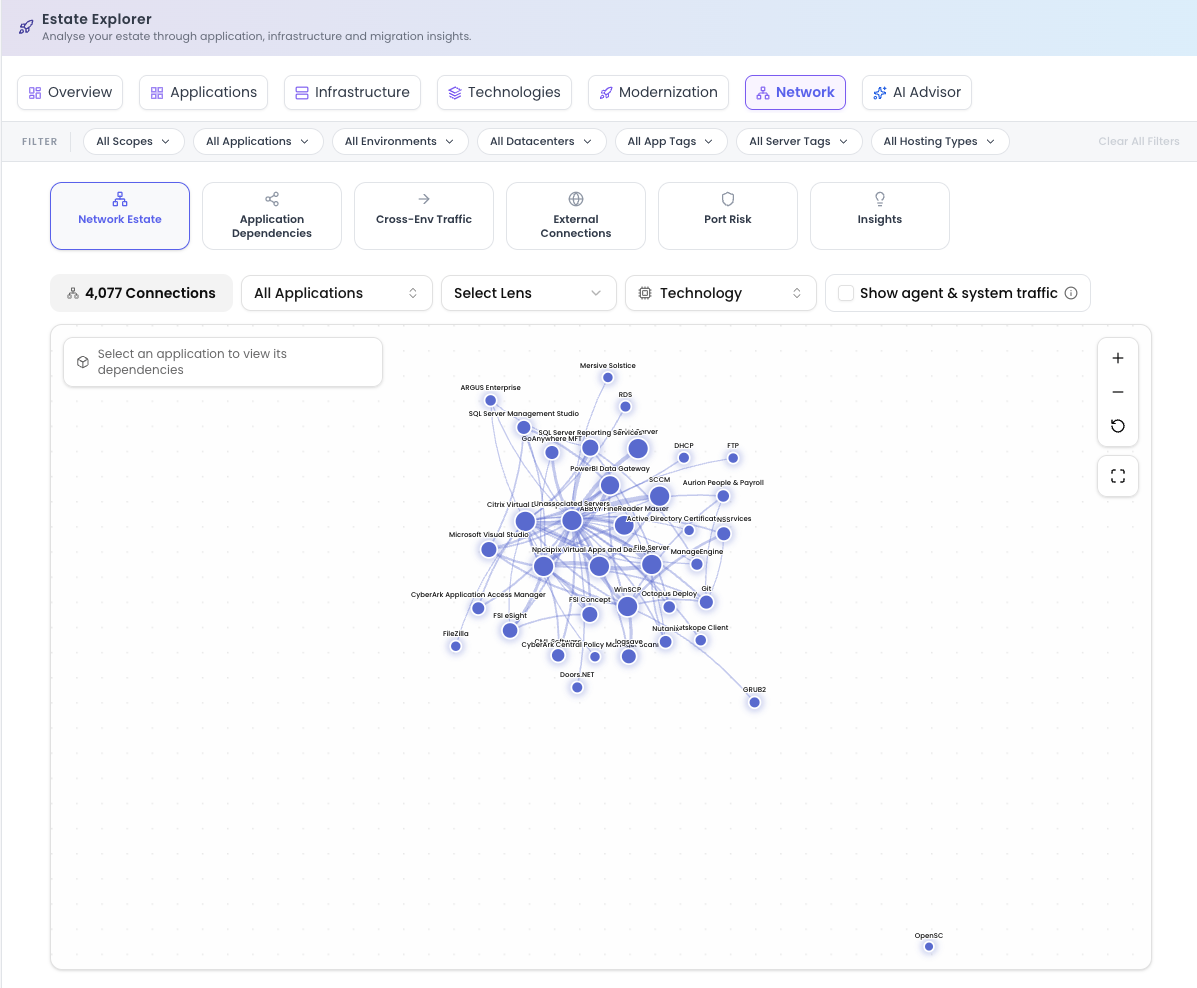Click the 4,077 Connections badge

141,293
